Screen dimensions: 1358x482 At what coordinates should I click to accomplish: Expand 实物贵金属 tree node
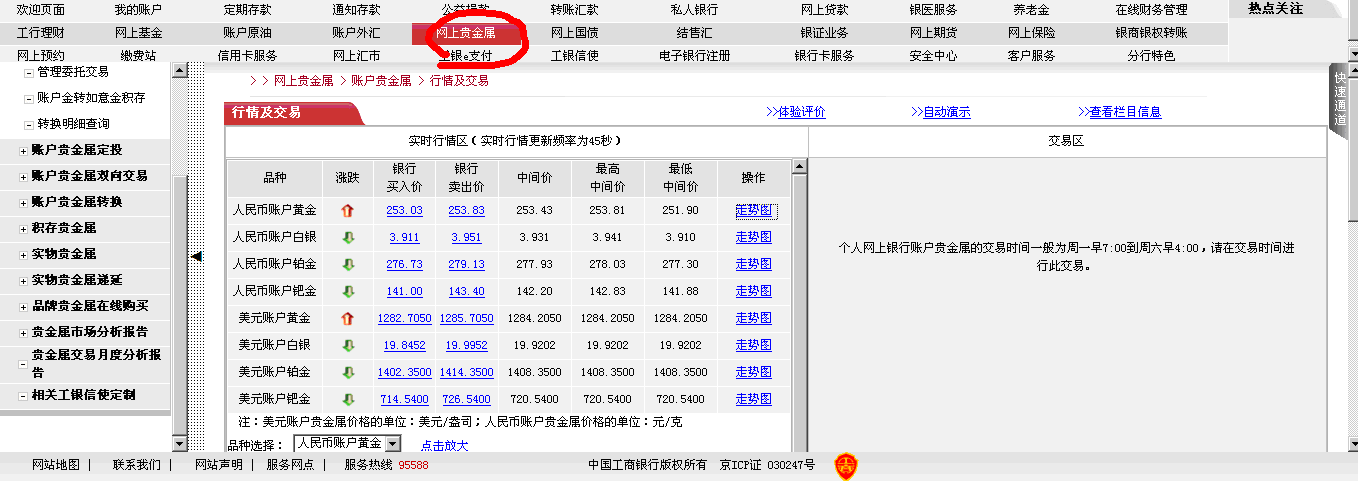pyautogui.click(x=24, y=255)
